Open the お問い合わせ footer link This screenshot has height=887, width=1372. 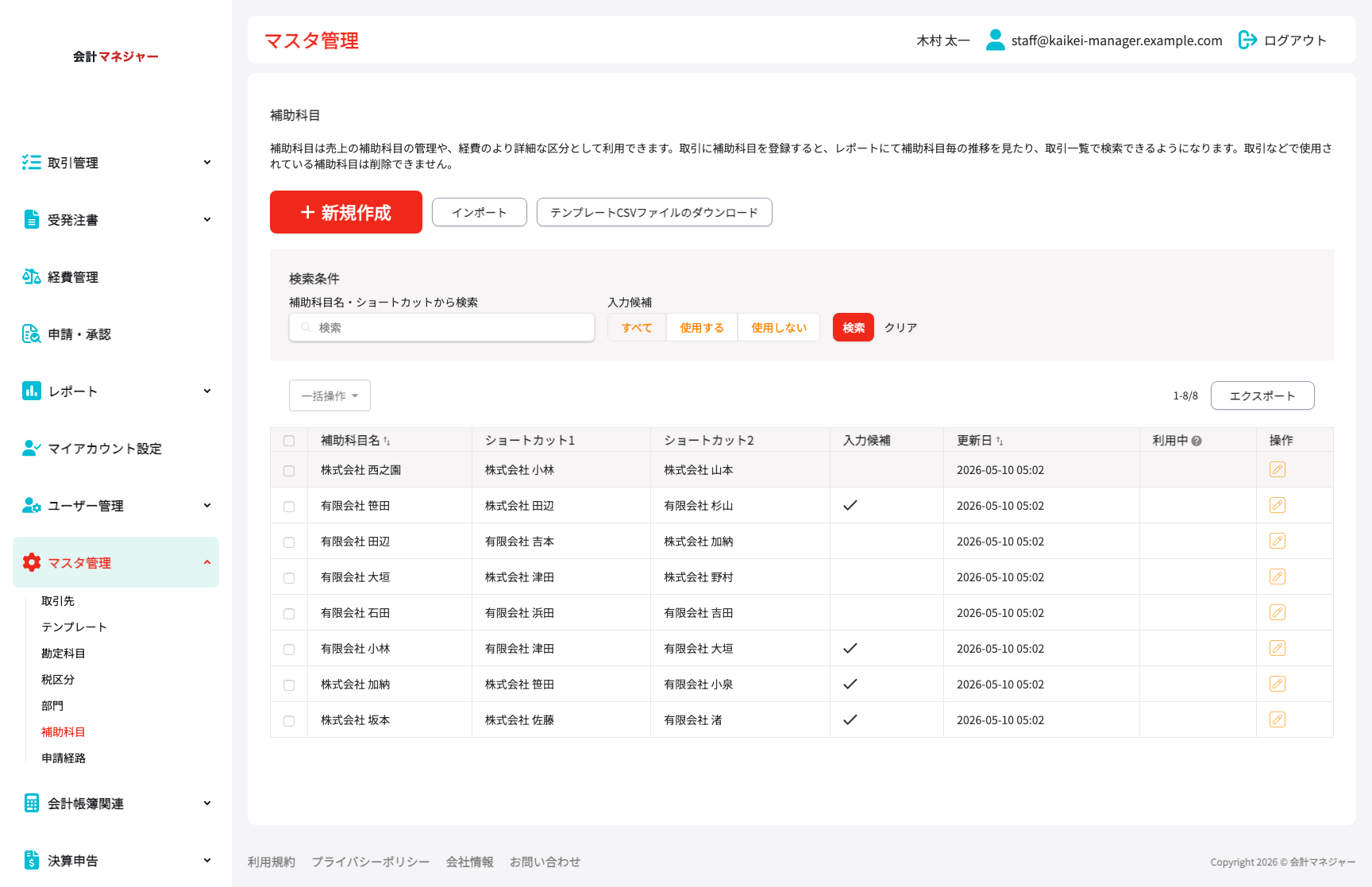click(x=545, y=862)
